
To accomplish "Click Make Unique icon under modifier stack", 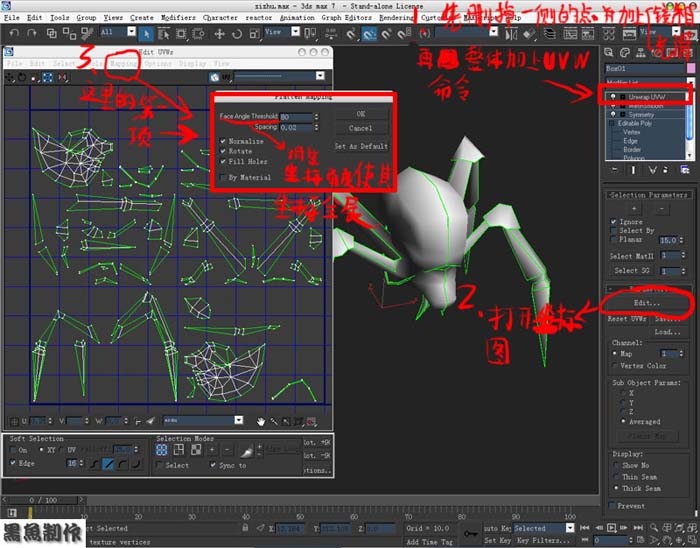I will [652, 170].
